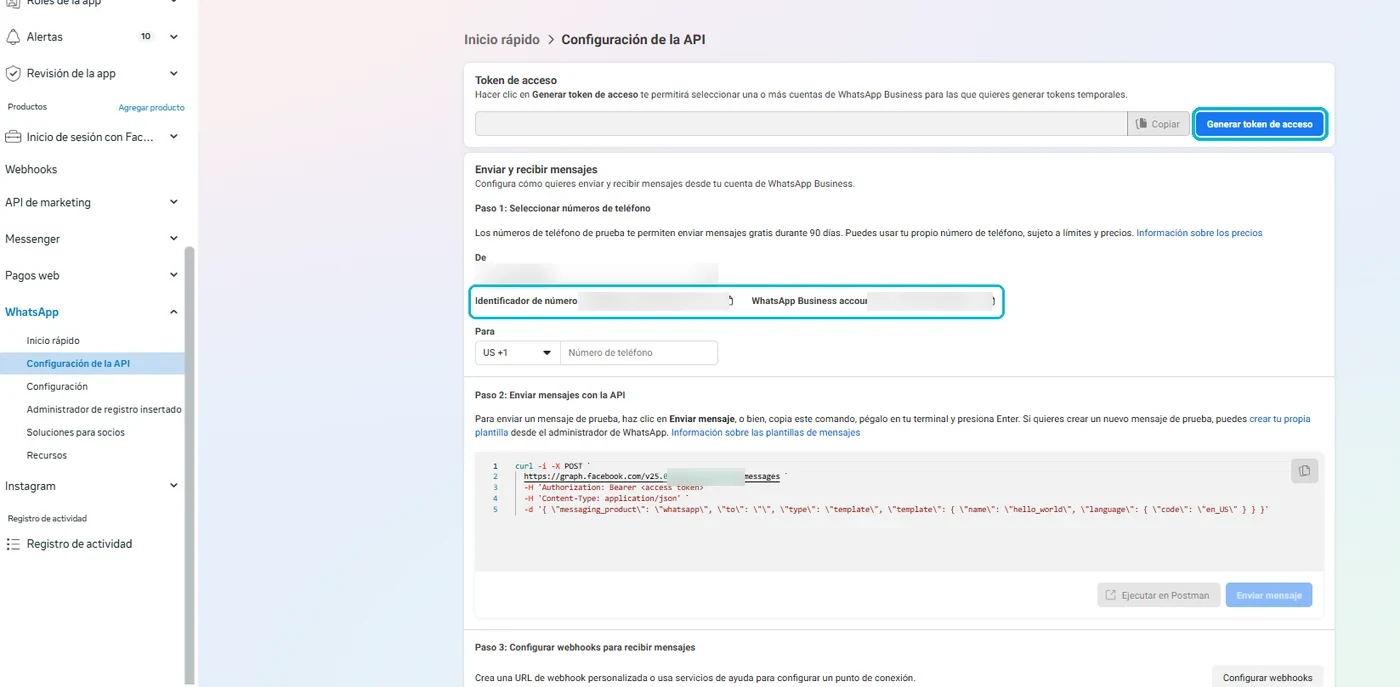Click the Copiar button next to token field
This screenshot has width=1400, height=687.
[x=1159, y=124]
